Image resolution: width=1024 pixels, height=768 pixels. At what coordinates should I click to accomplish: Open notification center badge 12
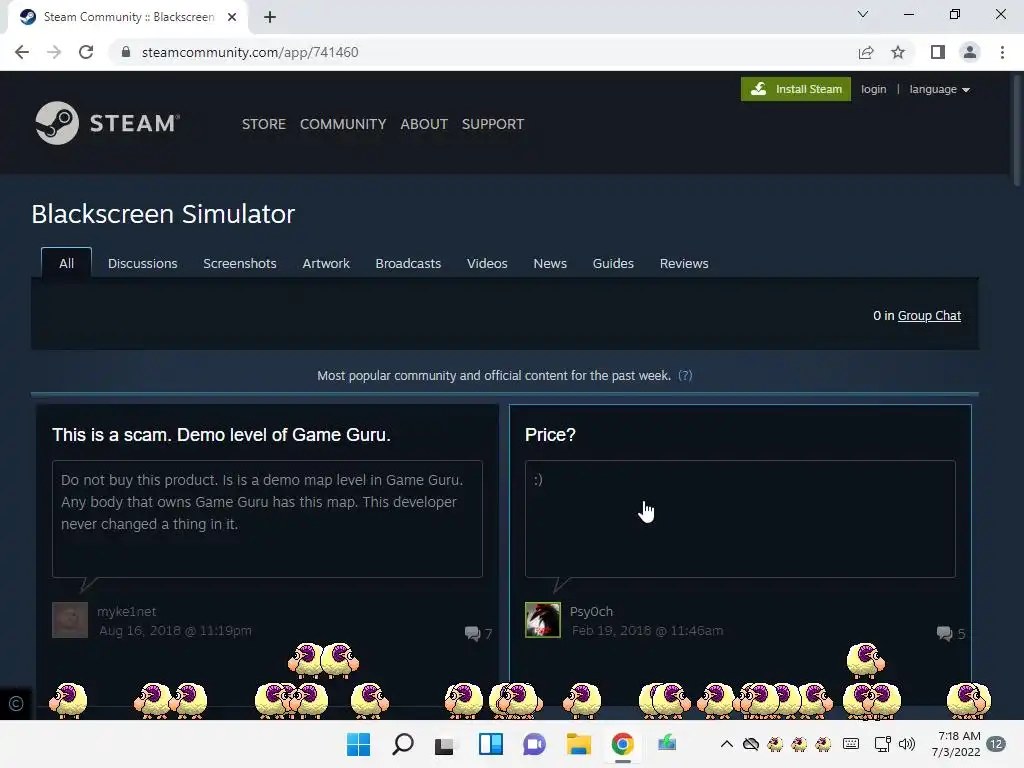click(996, 744)
